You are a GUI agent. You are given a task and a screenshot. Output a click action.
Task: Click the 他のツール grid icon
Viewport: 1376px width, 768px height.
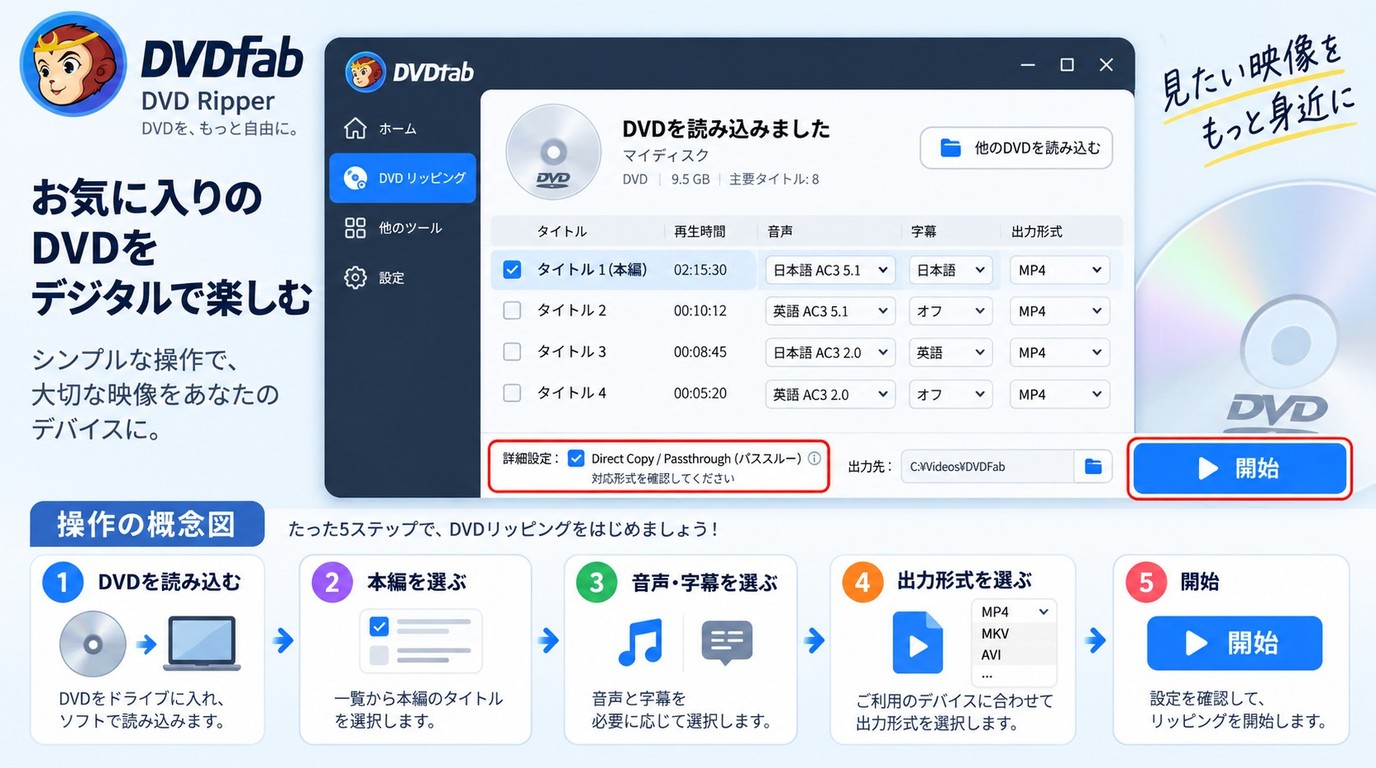point(355,228)
